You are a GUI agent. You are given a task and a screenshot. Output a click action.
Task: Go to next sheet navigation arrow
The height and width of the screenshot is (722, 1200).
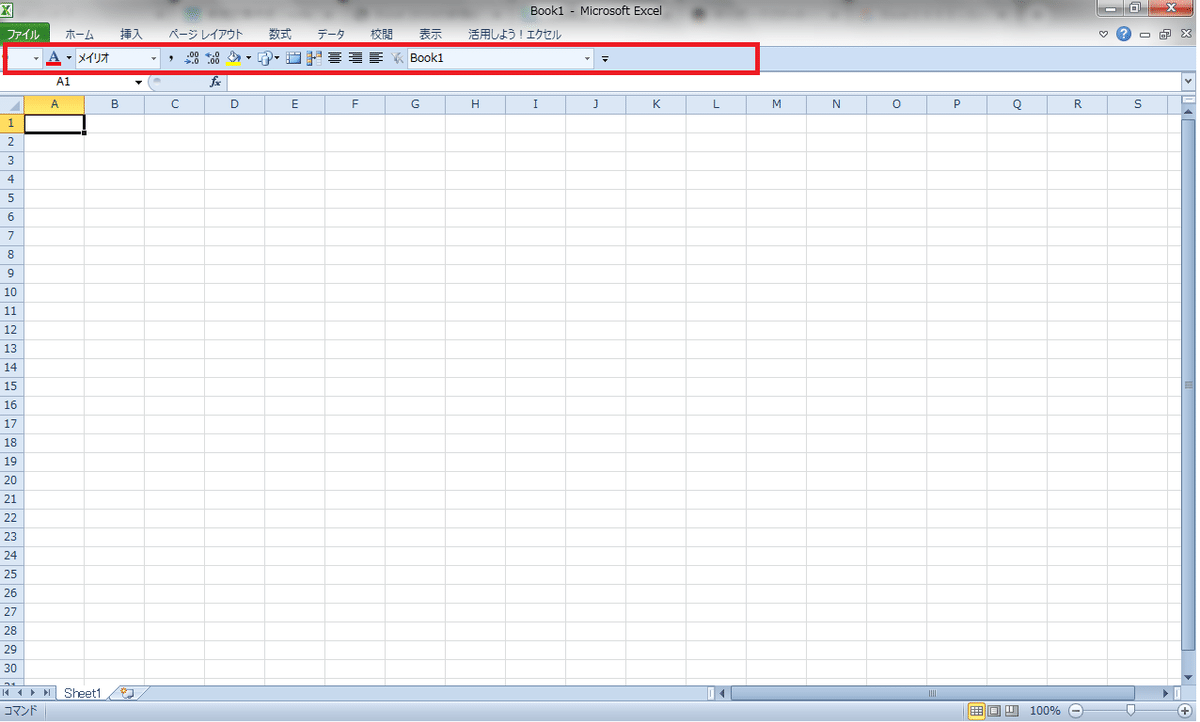(x=33, y=692)
